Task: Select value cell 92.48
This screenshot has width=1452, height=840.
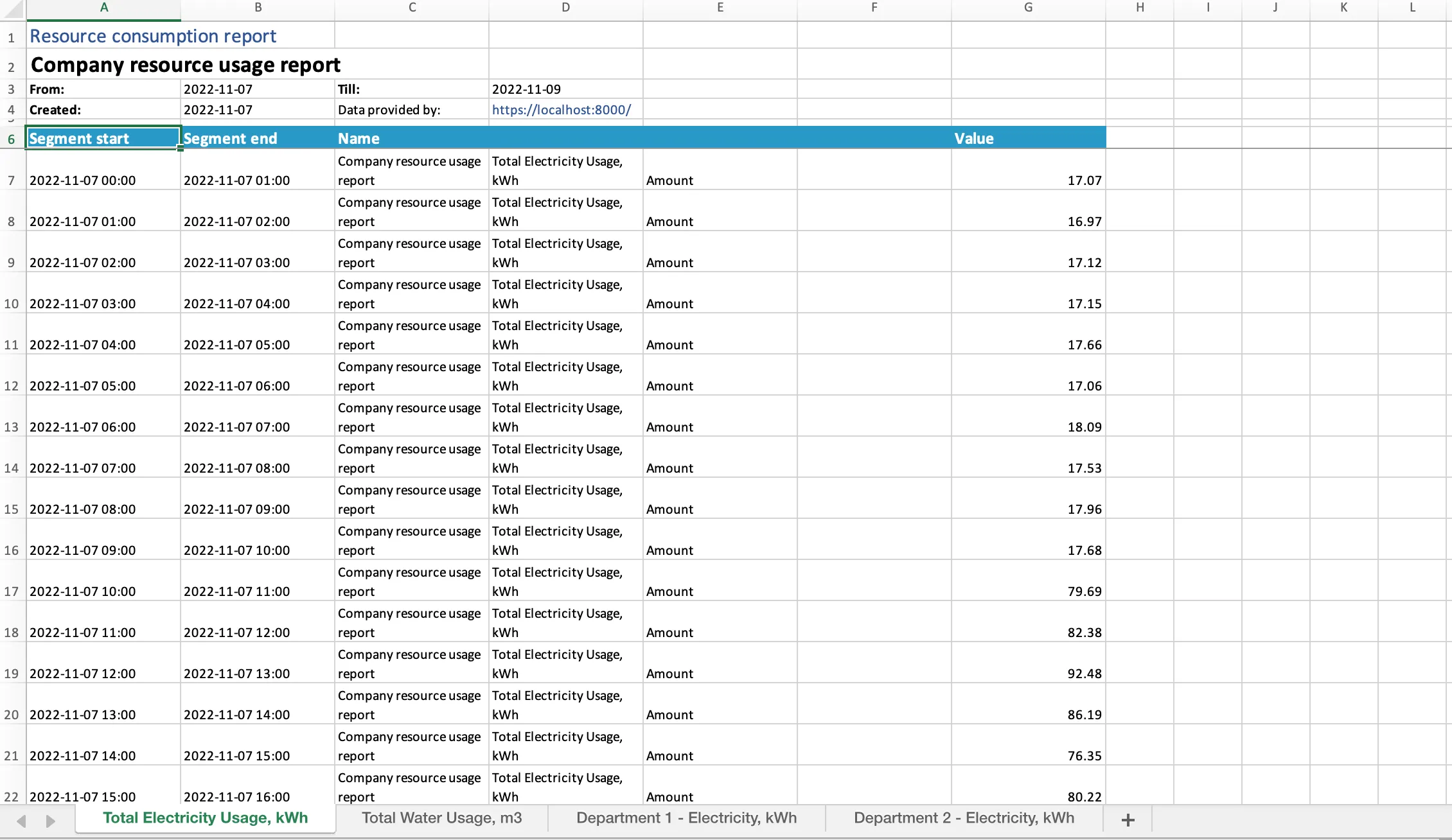Action: (x=1029, y=663)
